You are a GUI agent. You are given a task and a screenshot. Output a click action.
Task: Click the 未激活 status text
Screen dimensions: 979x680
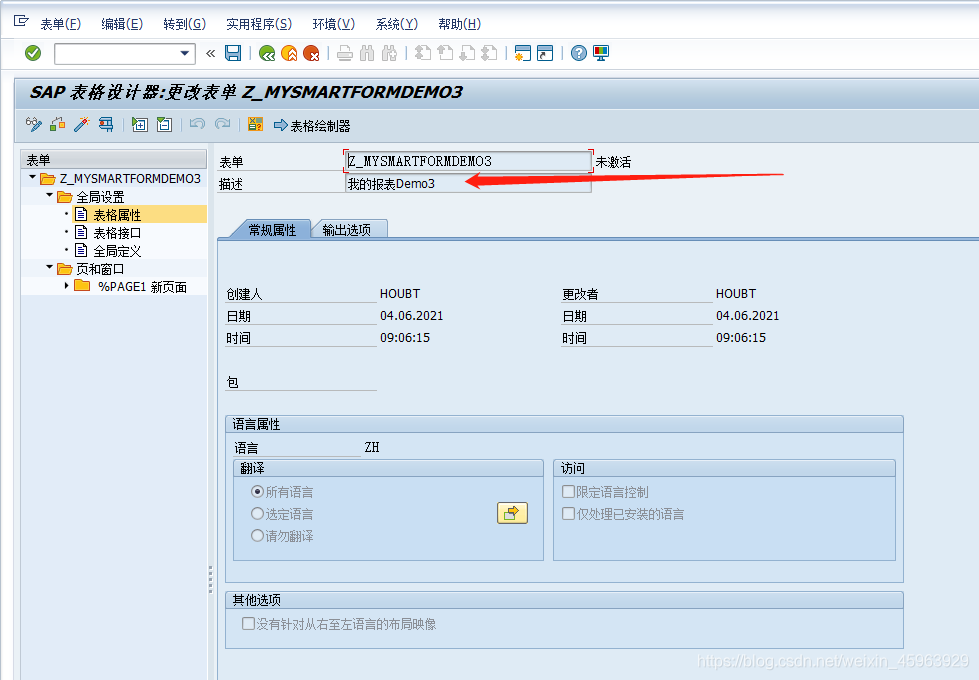[x=613, y=162]
